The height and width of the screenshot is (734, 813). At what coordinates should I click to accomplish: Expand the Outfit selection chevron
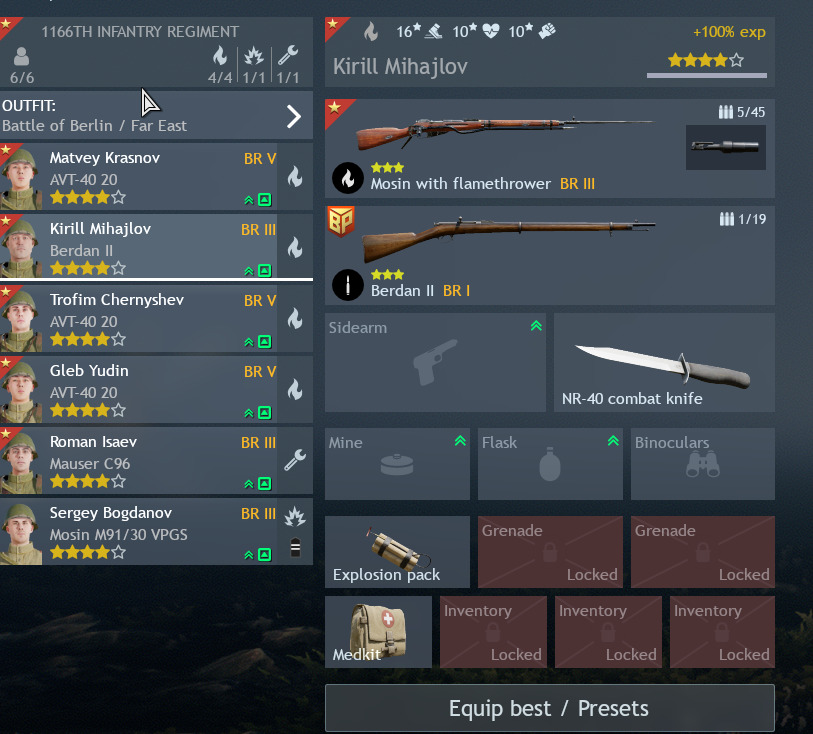pos(294,116)
